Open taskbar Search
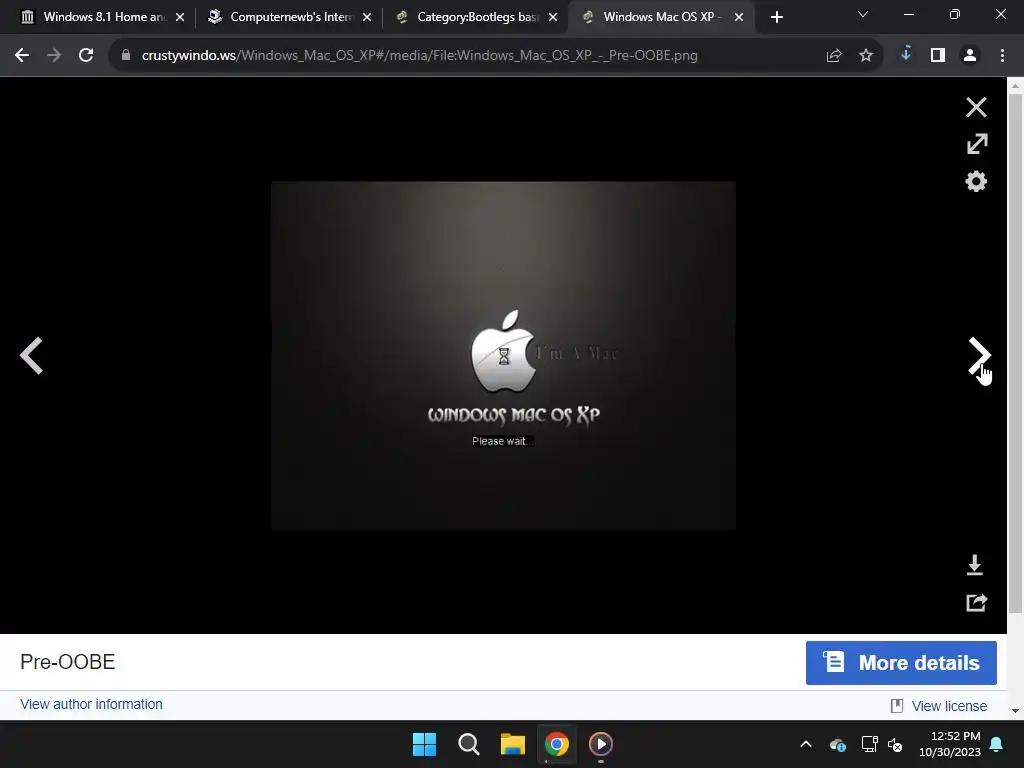 click(468, 744)
